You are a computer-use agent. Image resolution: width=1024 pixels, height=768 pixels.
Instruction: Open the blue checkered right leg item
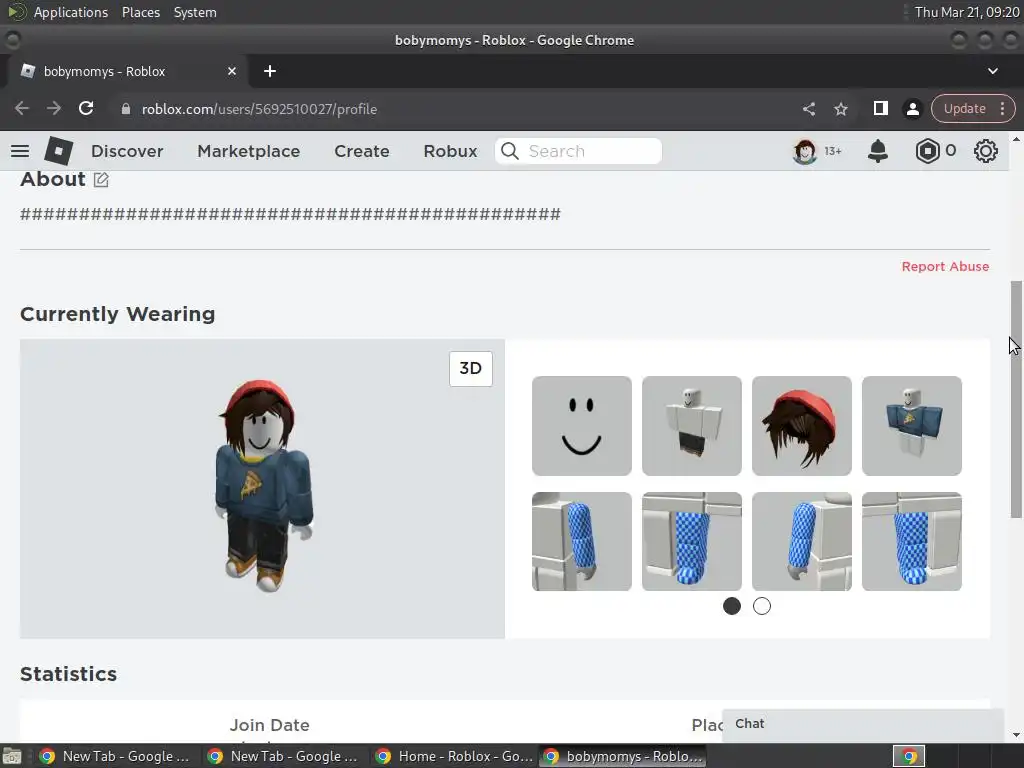pos(911,541)
